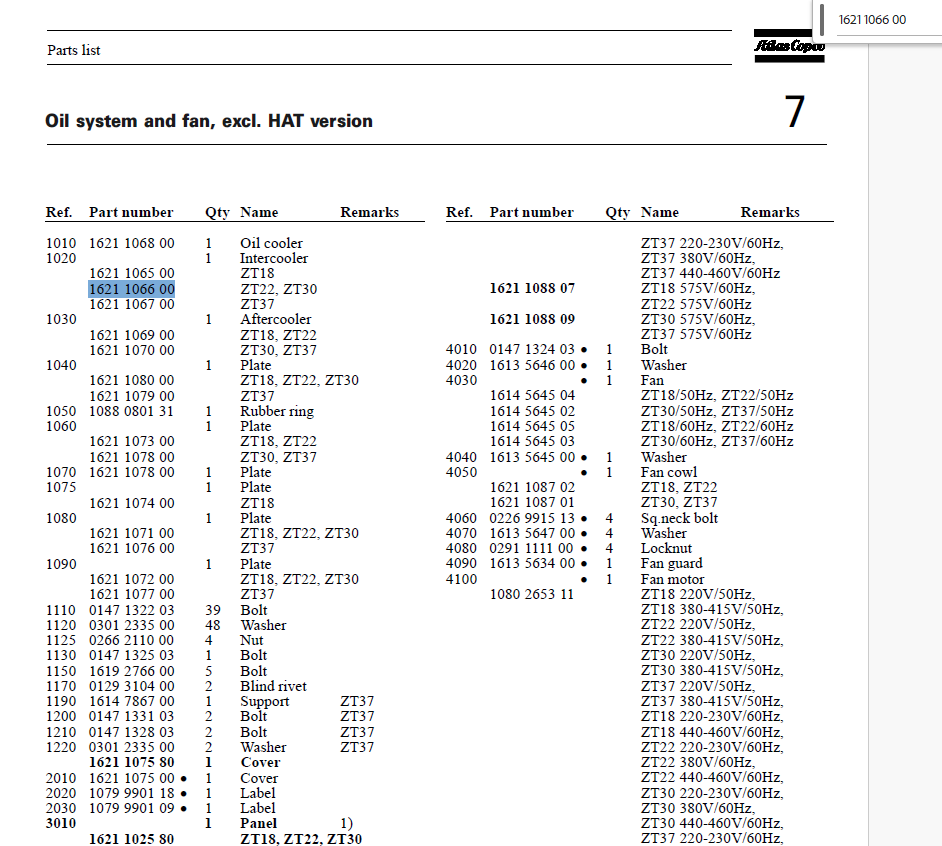Select part number 1079 9901 09

[132, 809]
